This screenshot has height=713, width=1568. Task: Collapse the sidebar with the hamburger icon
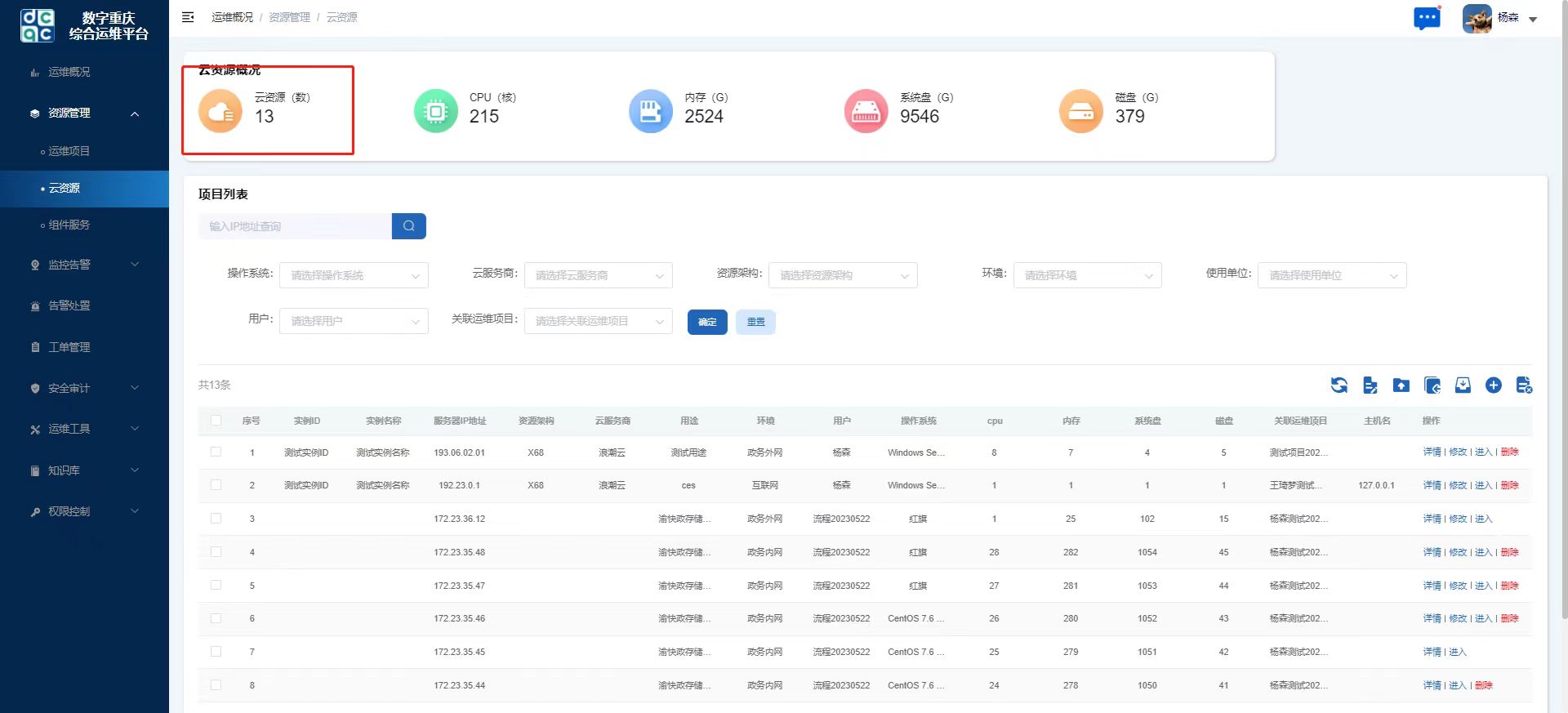coord(188,17)
